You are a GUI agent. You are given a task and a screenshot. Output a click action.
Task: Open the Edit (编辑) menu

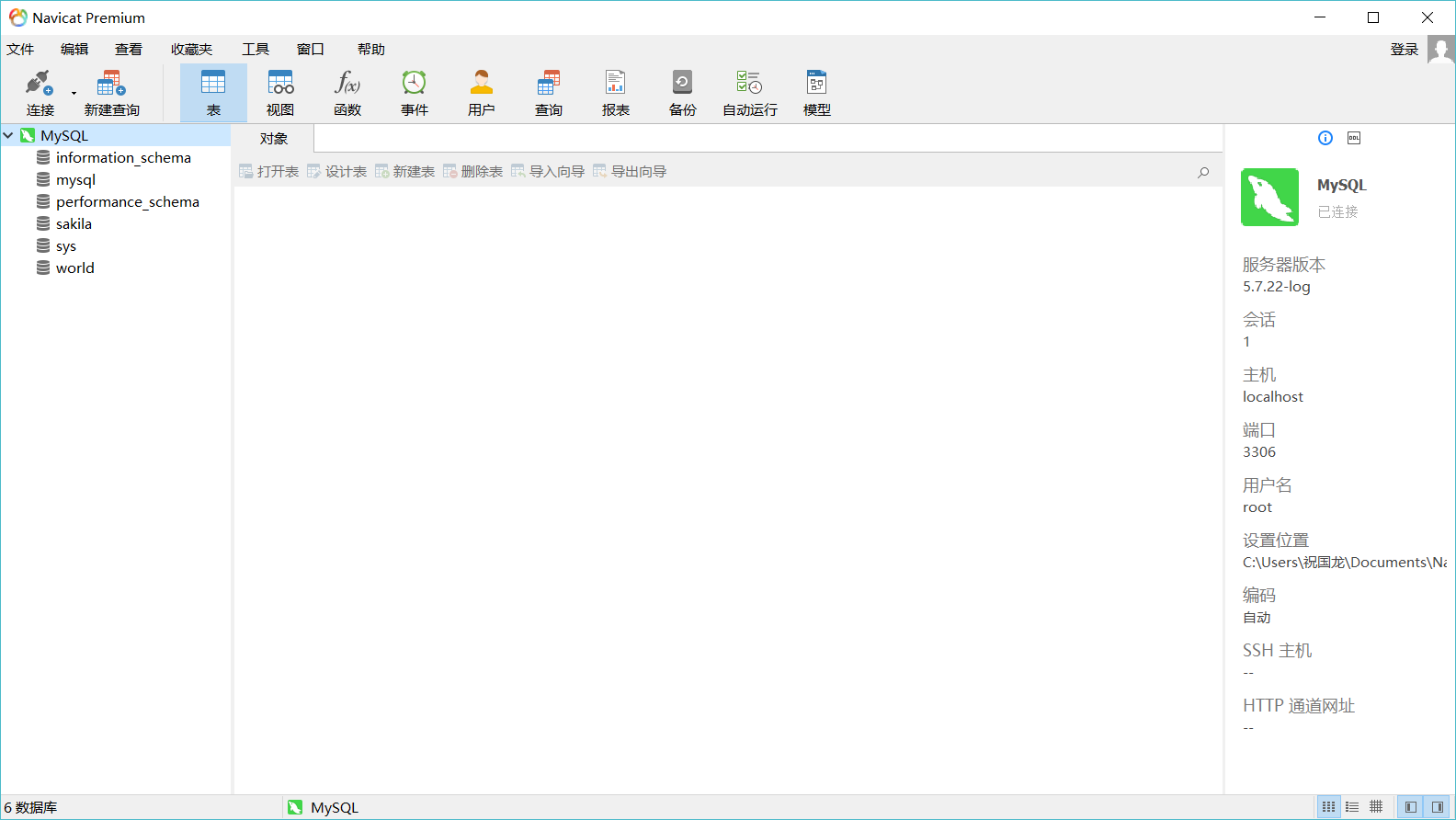[74, 50]
